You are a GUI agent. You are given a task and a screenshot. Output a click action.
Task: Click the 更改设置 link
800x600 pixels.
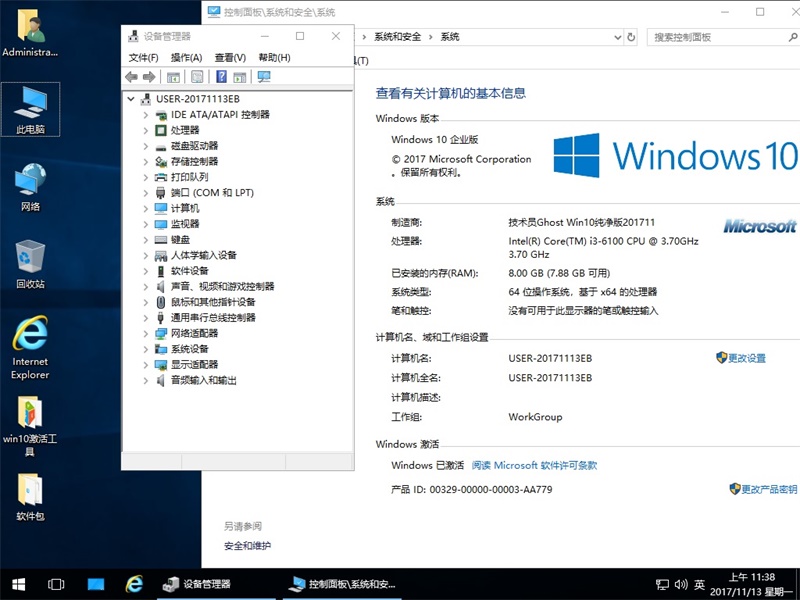coord(746,358)
